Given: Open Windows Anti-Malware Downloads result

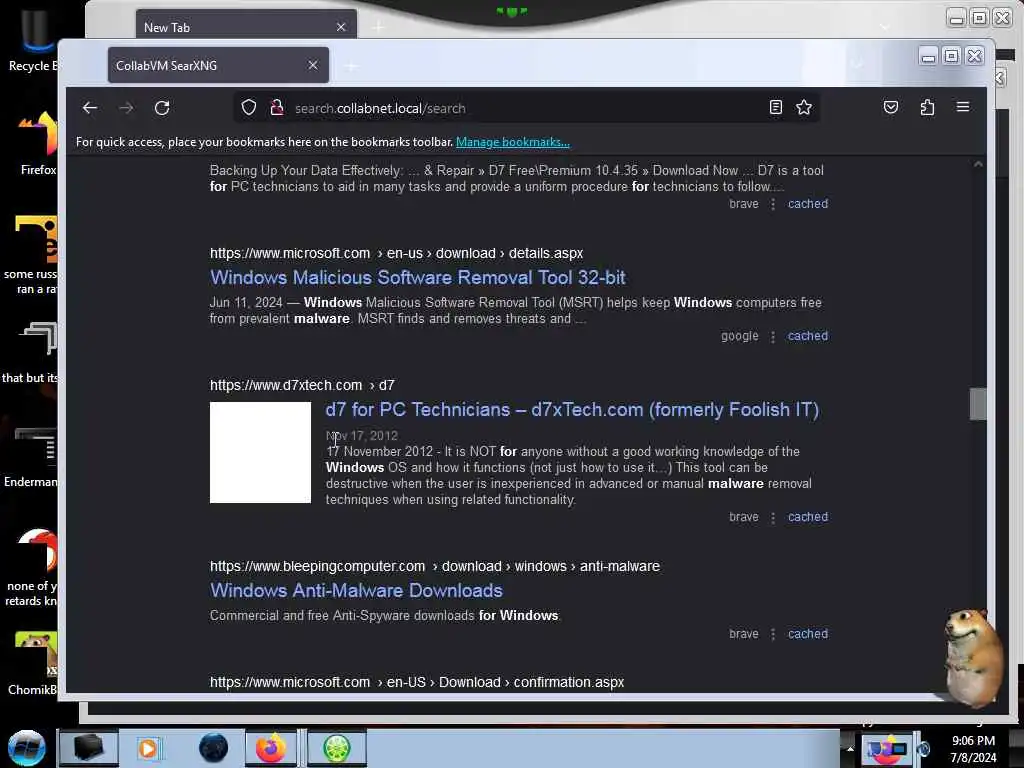Looking at the screenshot, I should pyautogui.click(x=356, y=590).
